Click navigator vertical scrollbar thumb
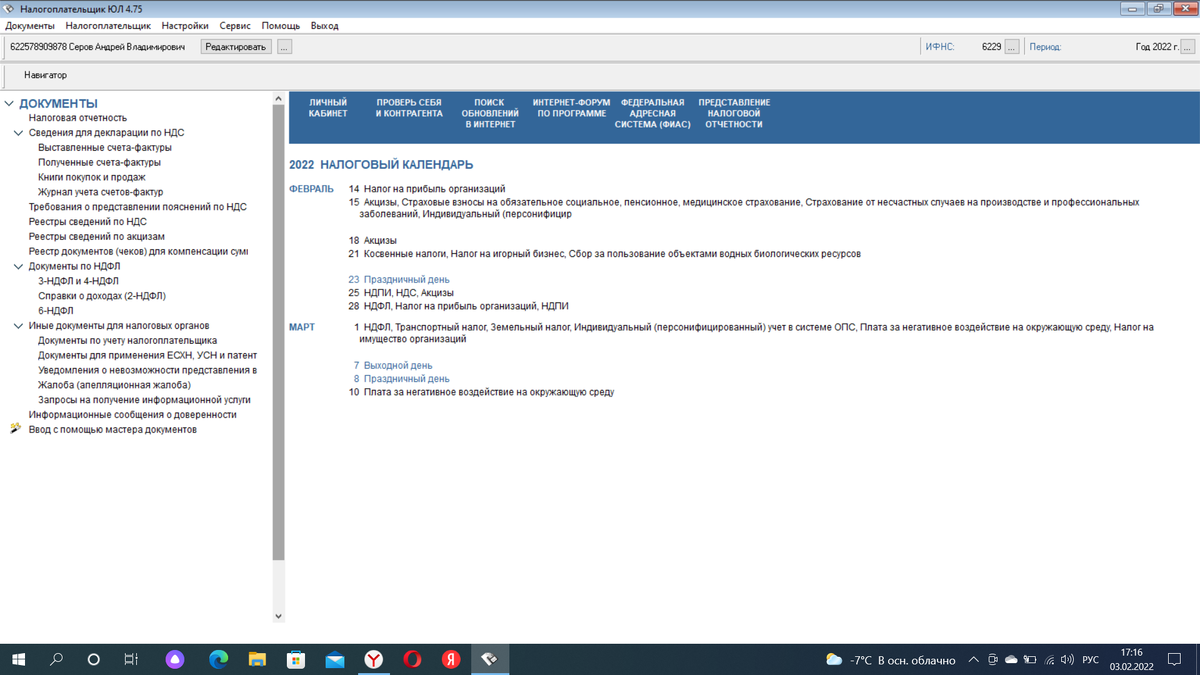Screen dimensions: 1200x675 tap(279, 332)
